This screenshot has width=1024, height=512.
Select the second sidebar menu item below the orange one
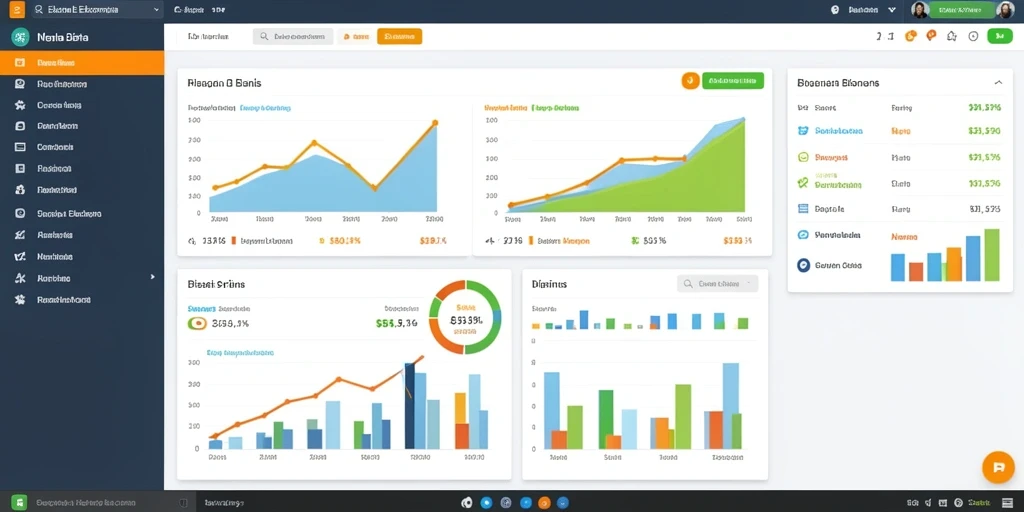82,104
